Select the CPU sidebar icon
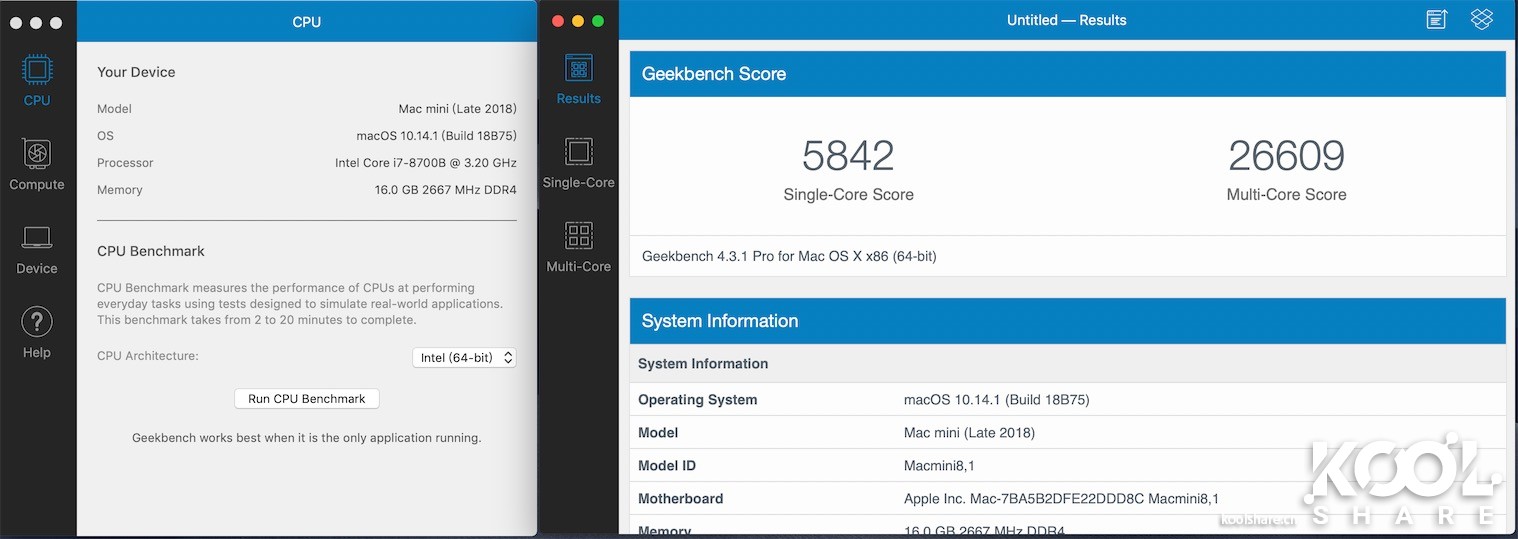 [37, 80]
